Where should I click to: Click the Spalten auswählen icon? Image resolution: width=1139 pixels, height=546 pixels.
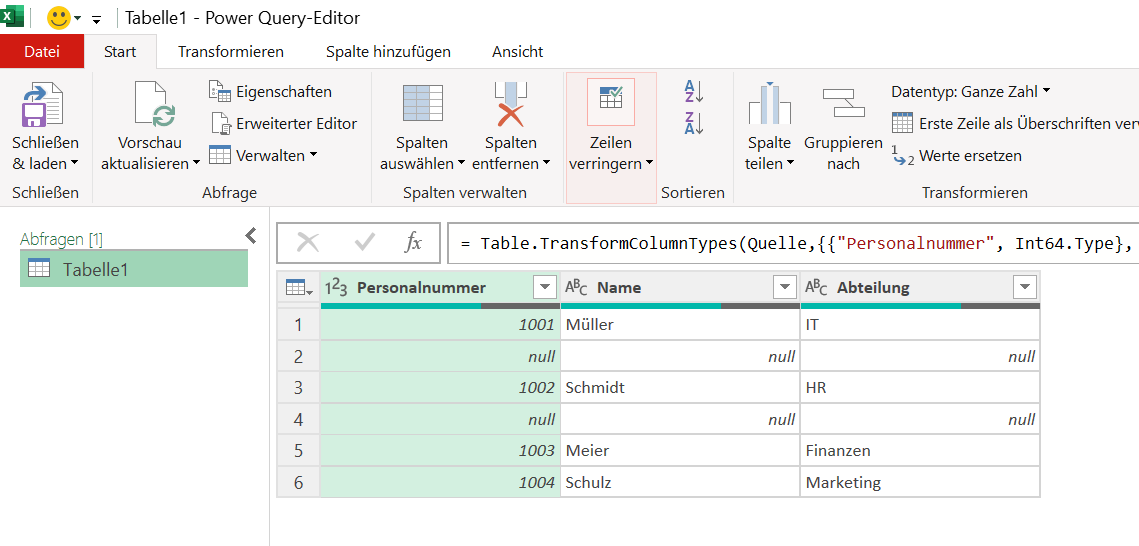[x=422, y=103]
